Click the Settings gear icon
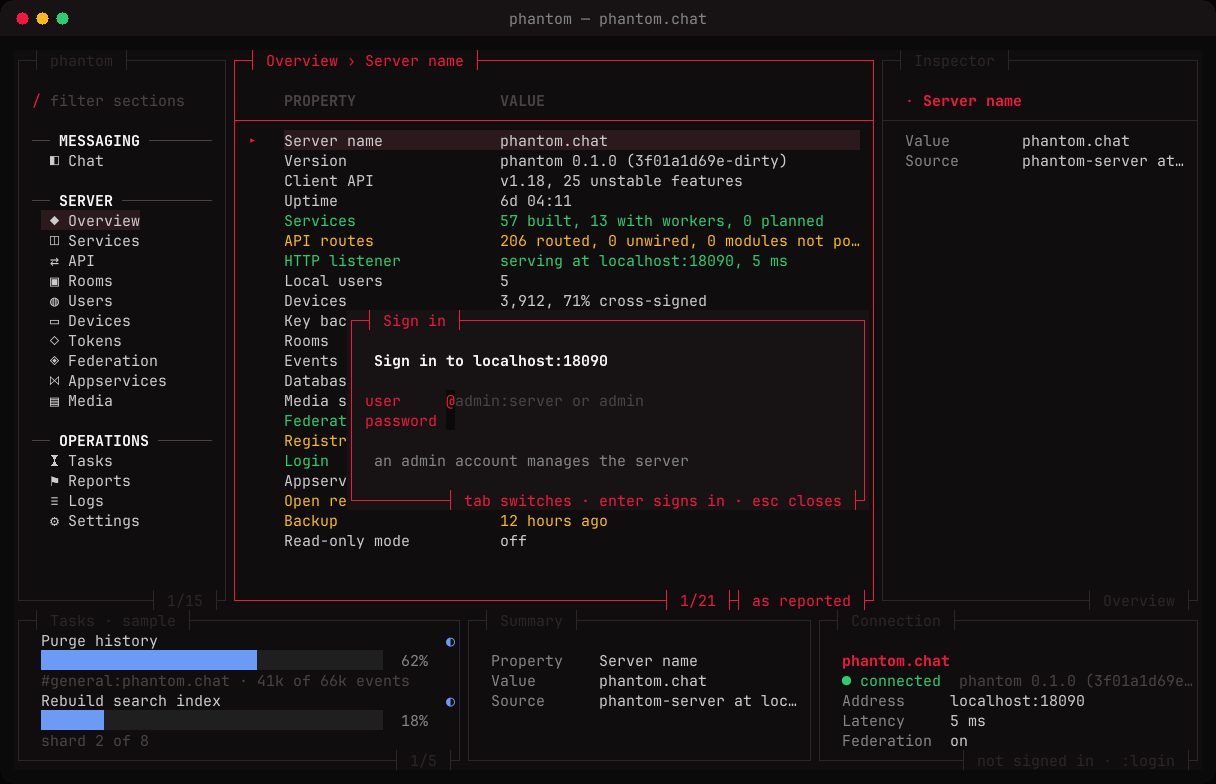1216x784 pixels. (x=54, y=521)
